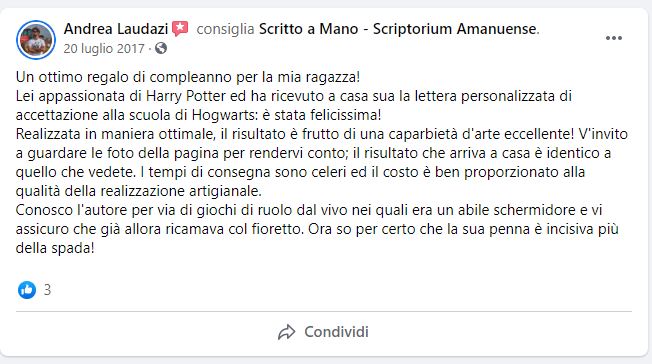Screen dimensions: 652x364
Task: Click the blue like reaction icon
Action: pyautogui.click(x=27, y=290)
